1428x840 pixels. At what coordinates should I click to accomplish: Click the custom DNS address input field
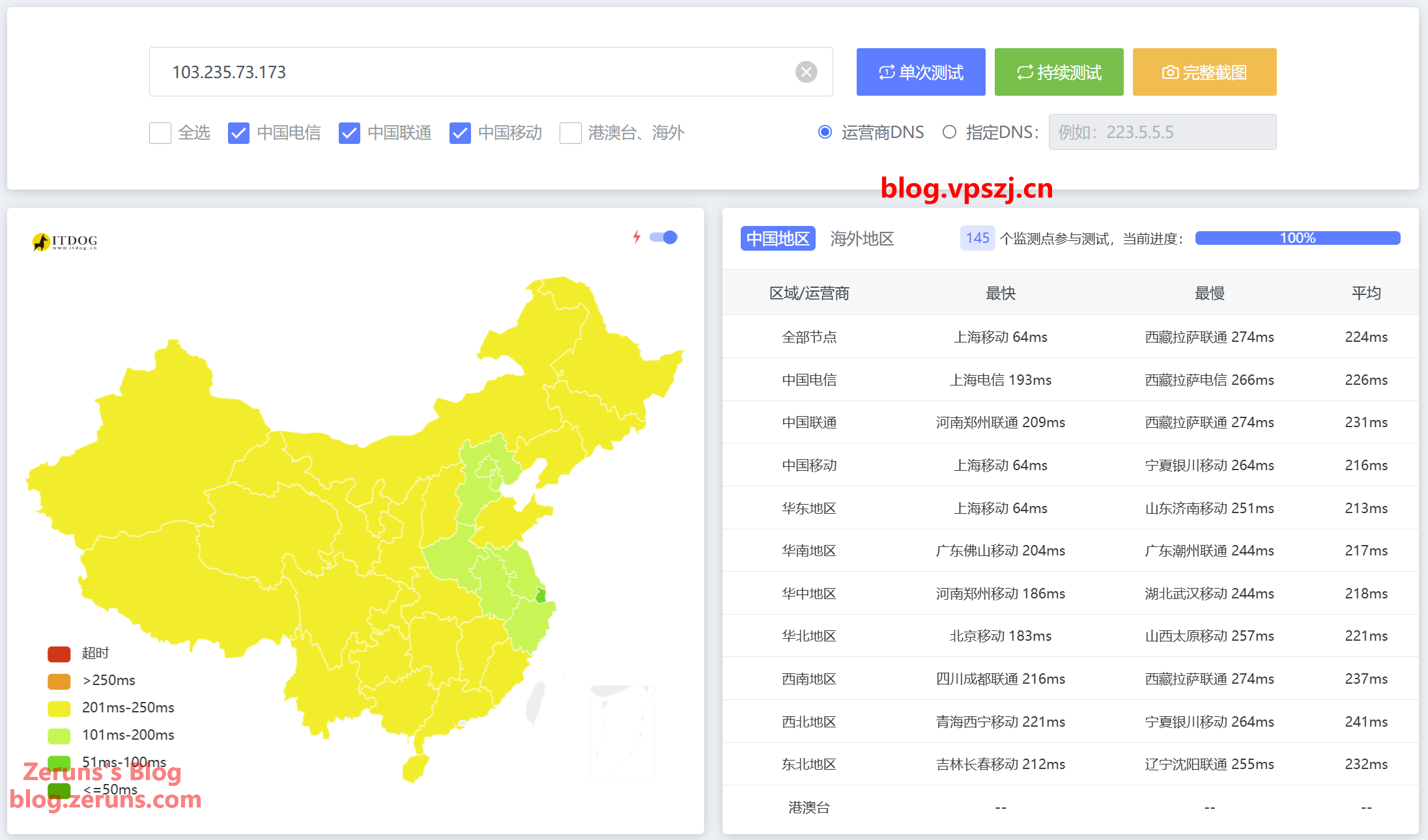(1162, 132)
